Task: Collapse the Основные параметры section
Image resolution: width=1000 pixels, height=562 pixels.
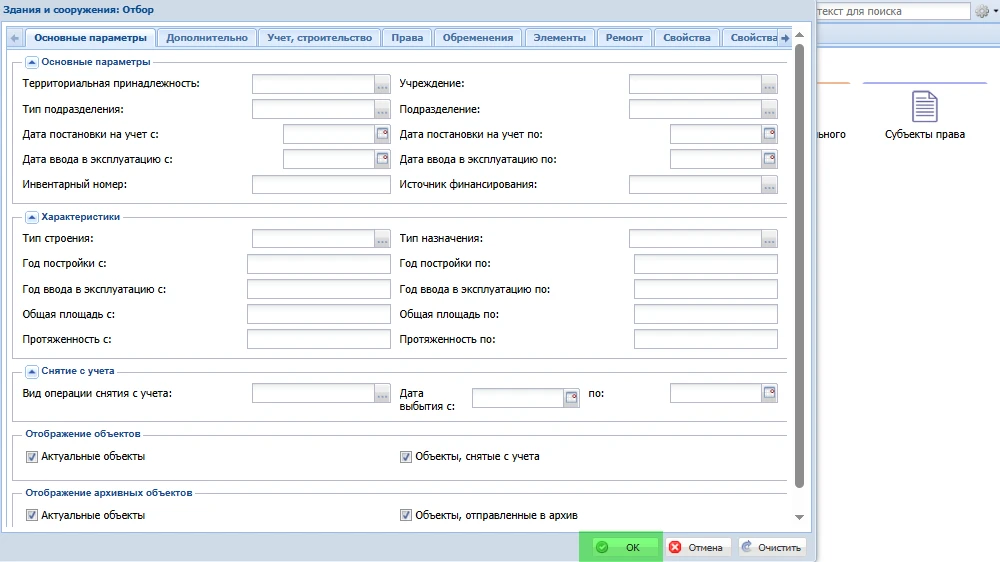Action: [x=31, y=62]
